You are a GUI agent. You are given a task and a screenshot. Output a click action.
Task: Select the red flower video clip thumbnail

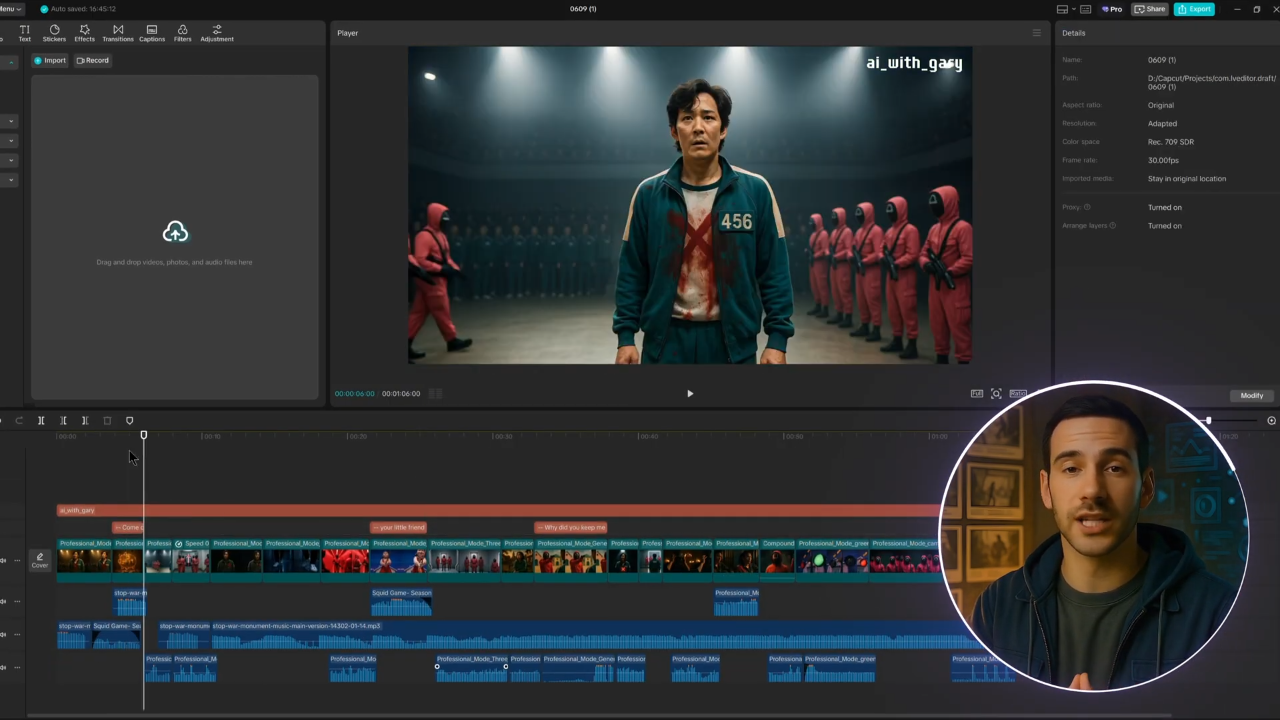pyautogui.click(x=346, y=560)
